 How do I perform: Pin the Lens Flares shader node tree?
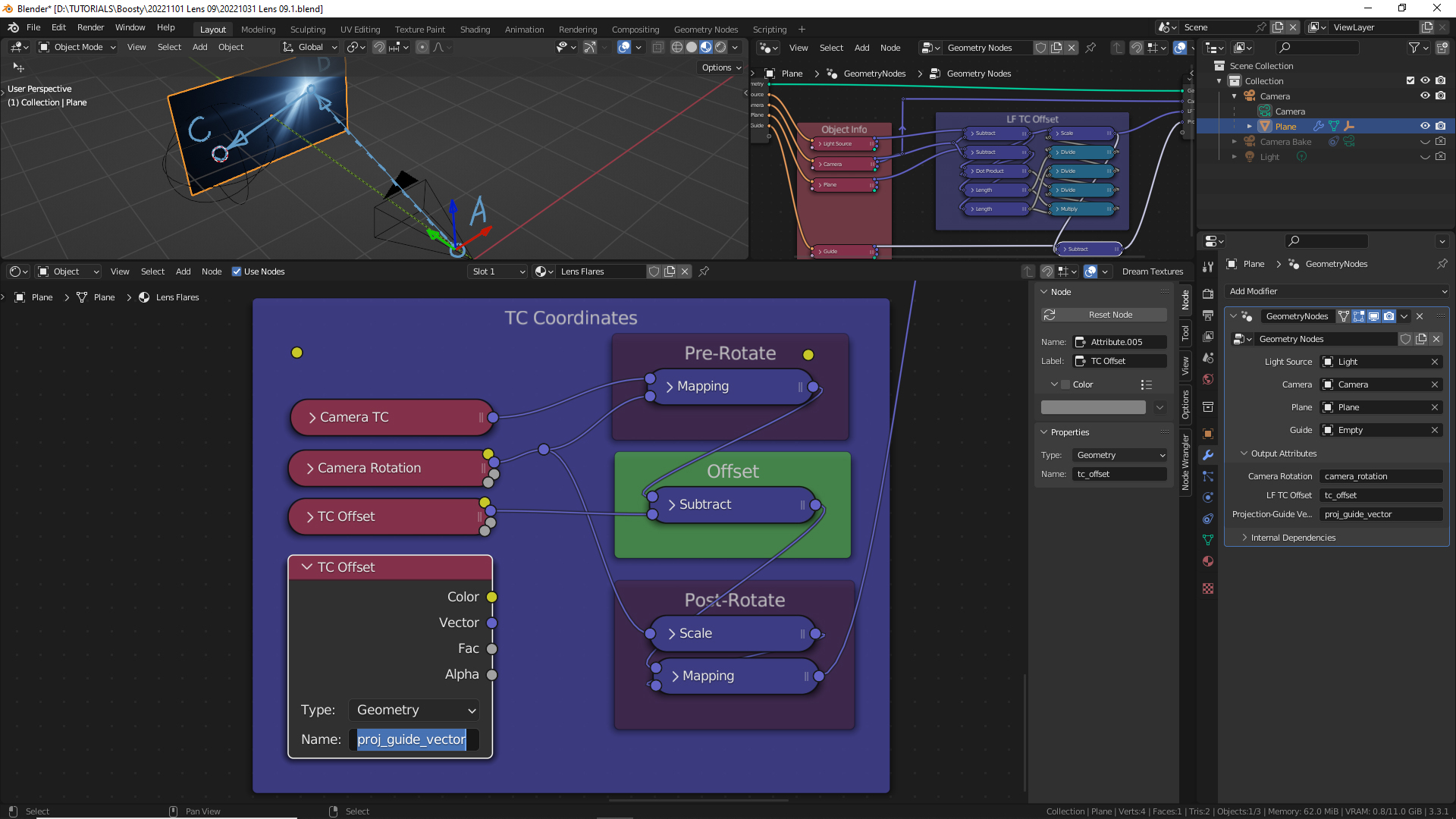tap(704, 271)
